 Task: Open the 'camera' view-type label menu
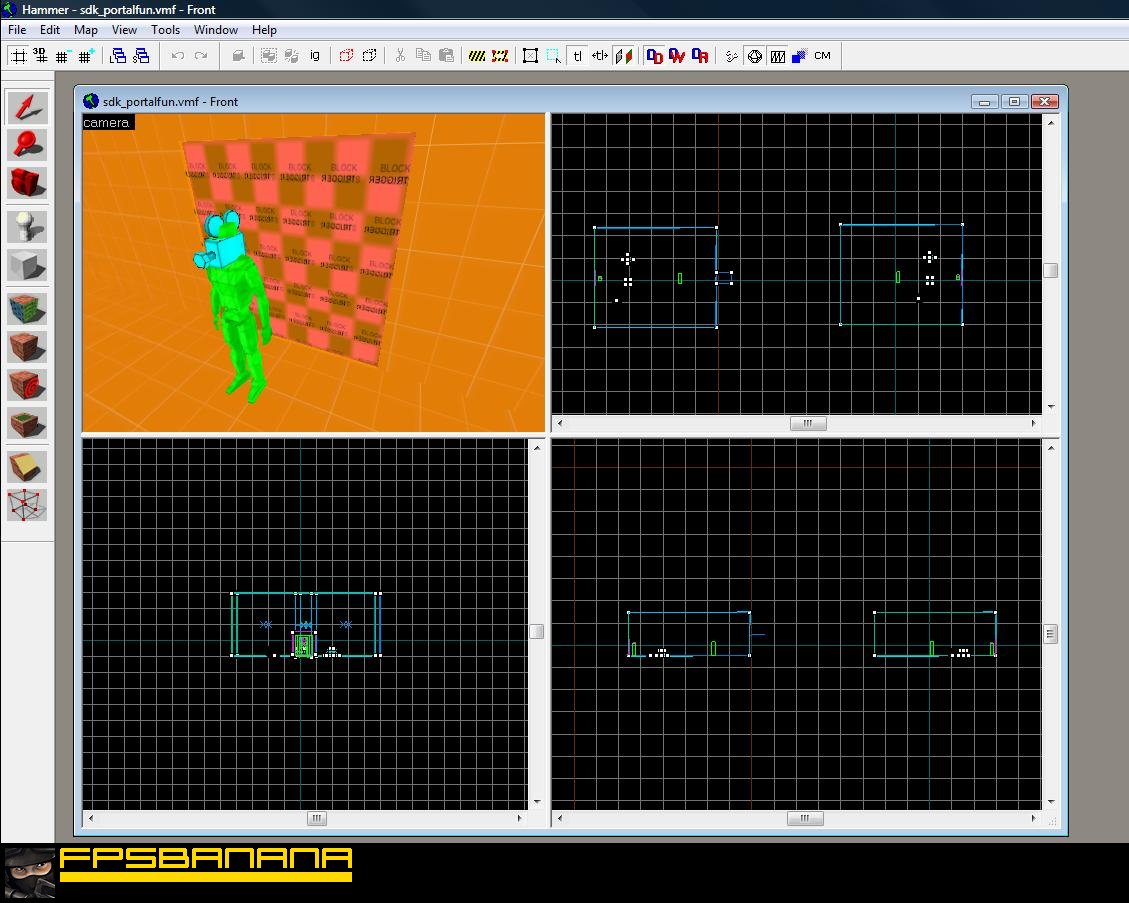tap(107, 122)
